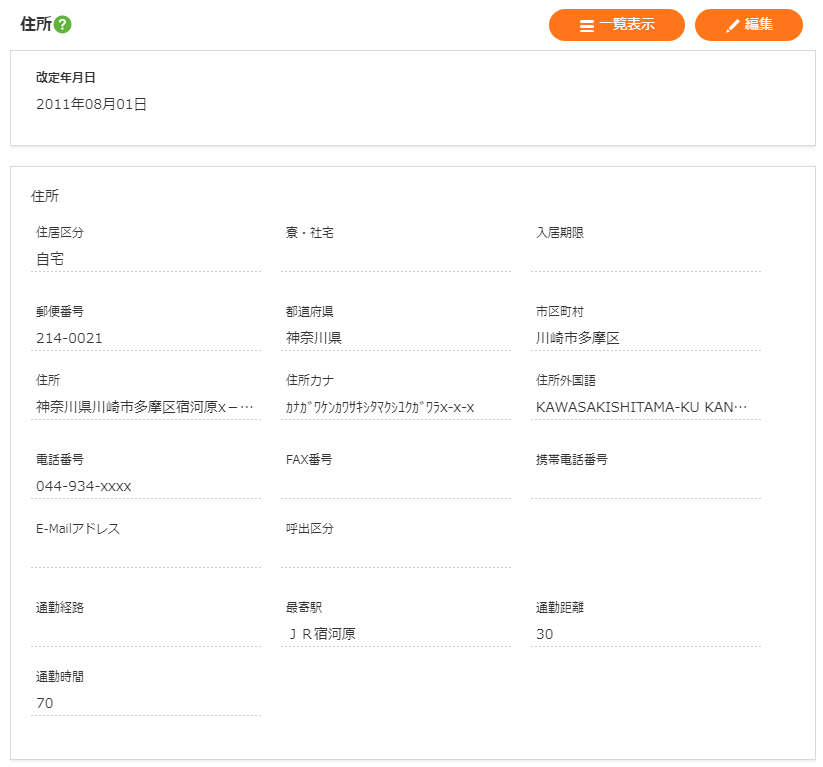
Task: Select the 住所カナ katakana address field
Action: (395, 407)
